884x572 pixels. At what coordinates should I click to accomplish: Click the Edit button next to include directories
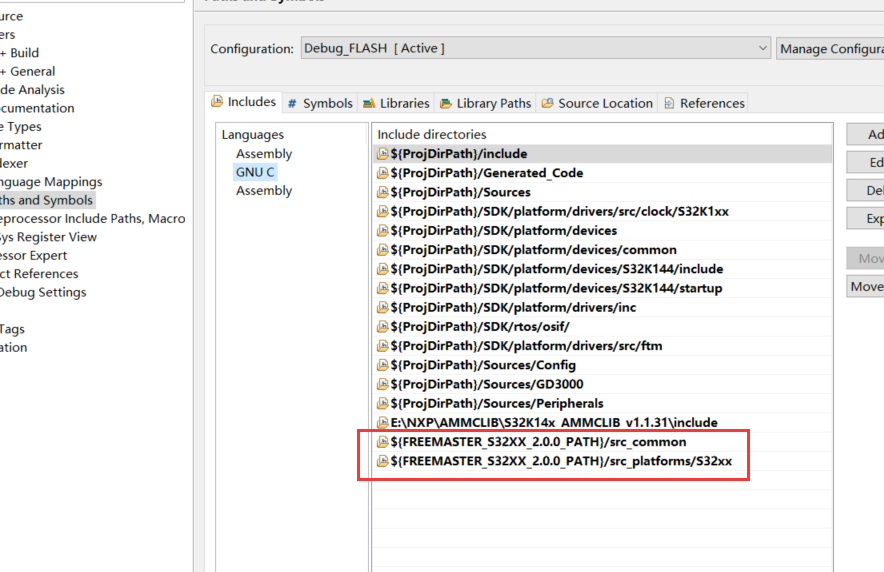point(865,162)
